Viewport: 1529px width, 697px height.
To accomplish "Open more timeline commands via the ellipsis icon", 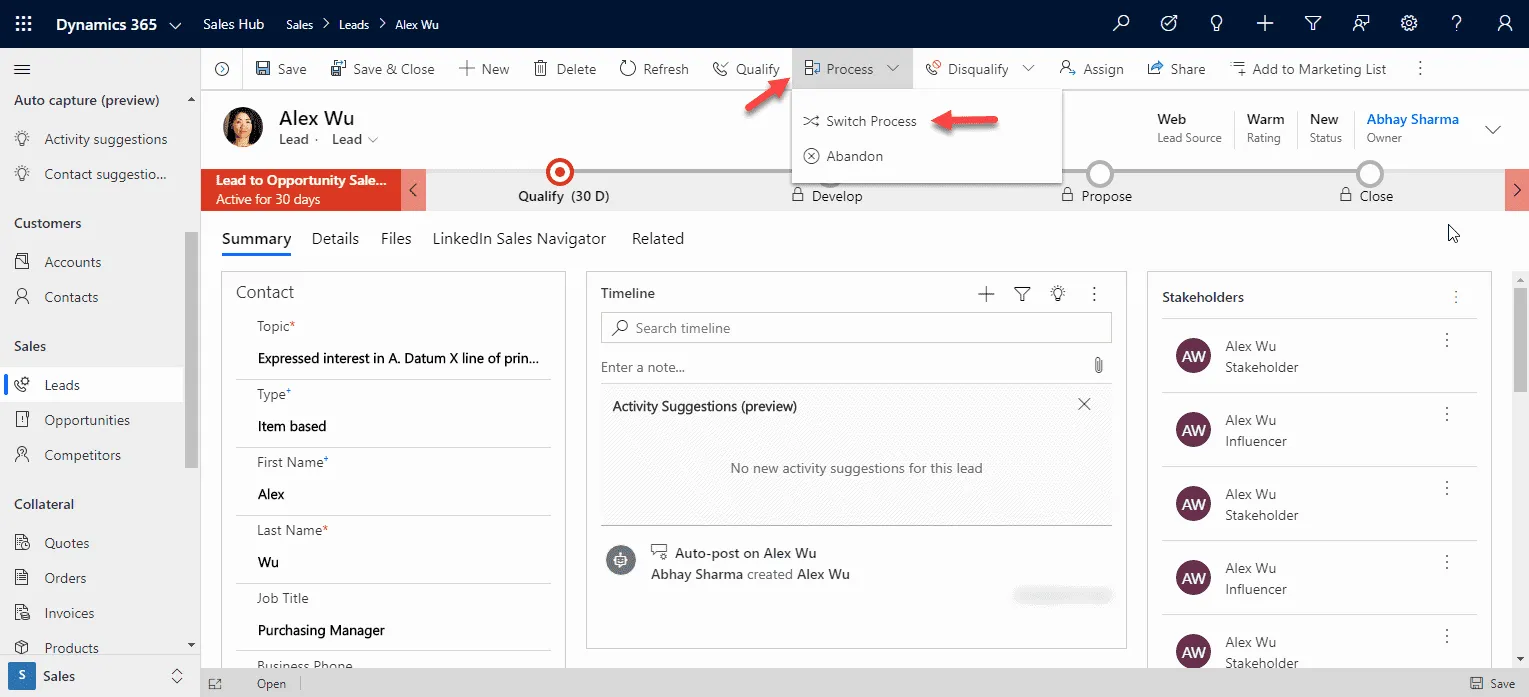I will (x=1094, y=292).
